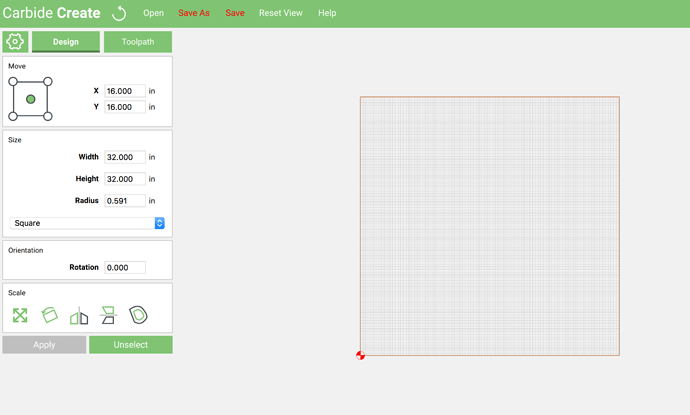Screen dimensions: 690x415
Task: Select the top-left anchor point
Action: pyautogui.click(x=13, y=81)
